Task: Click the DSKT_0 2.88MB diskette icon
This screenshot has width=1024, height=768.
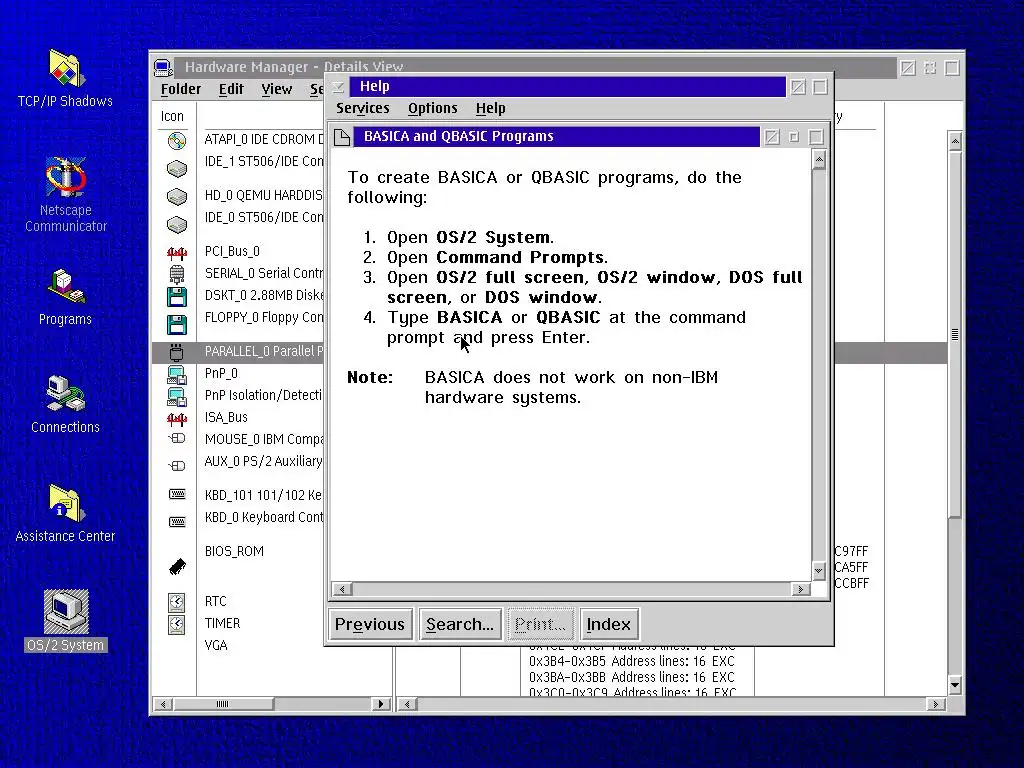Action: (x=176, y=296)
